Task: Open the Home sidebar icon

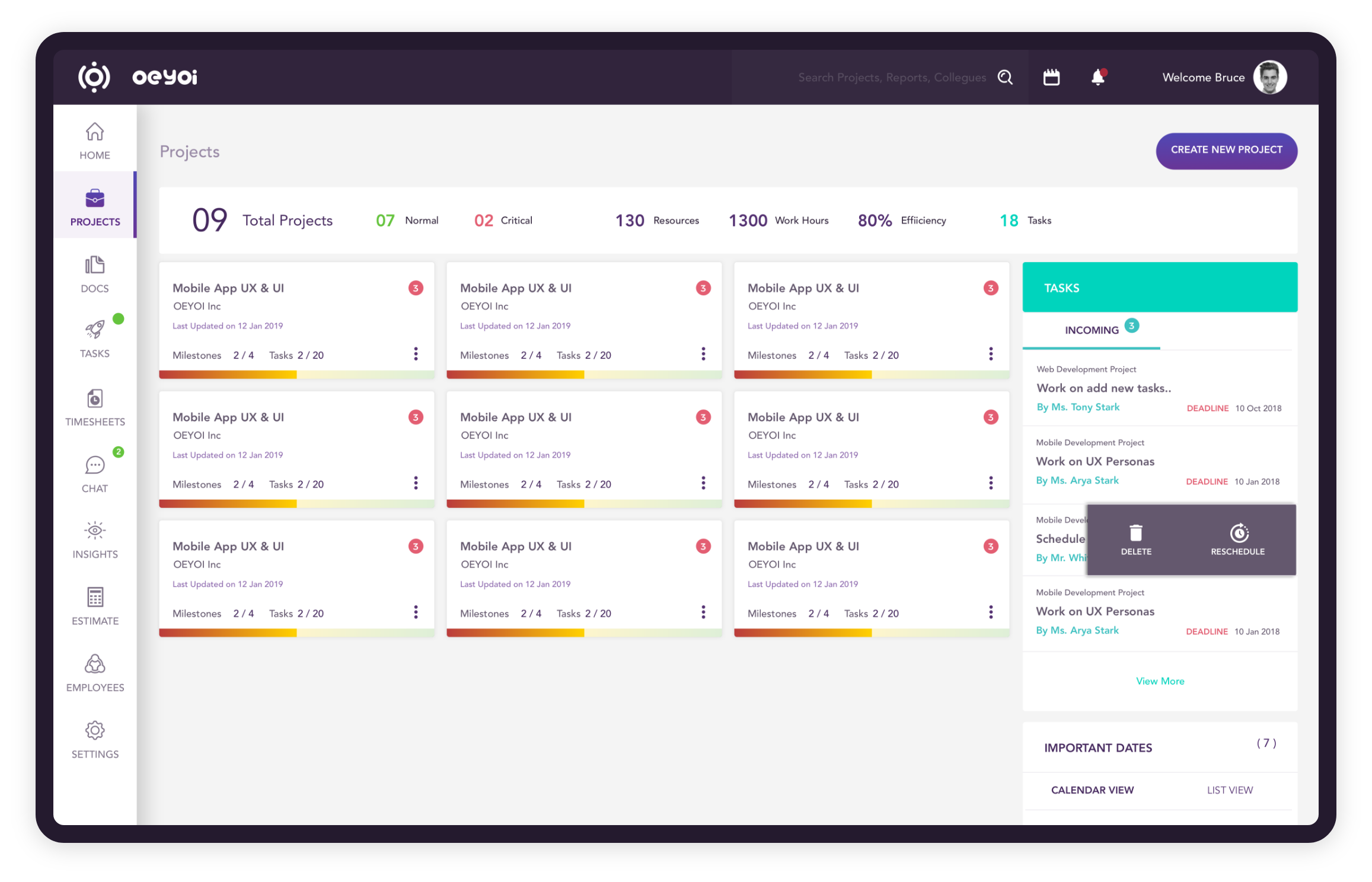Action: pos(95,132)
